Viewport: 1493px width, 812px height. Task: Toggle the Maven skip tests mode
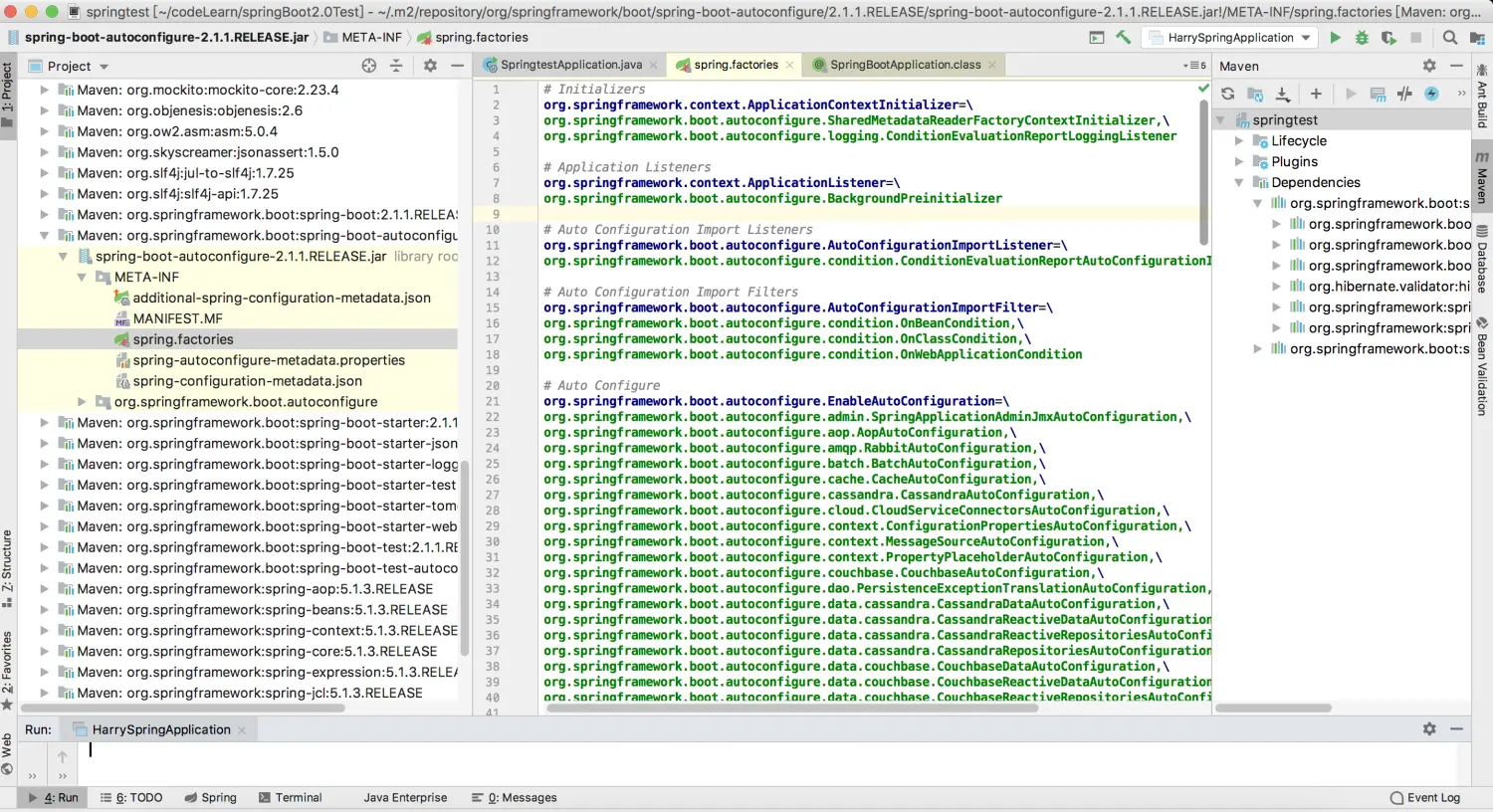click(x=1431, y=94)
